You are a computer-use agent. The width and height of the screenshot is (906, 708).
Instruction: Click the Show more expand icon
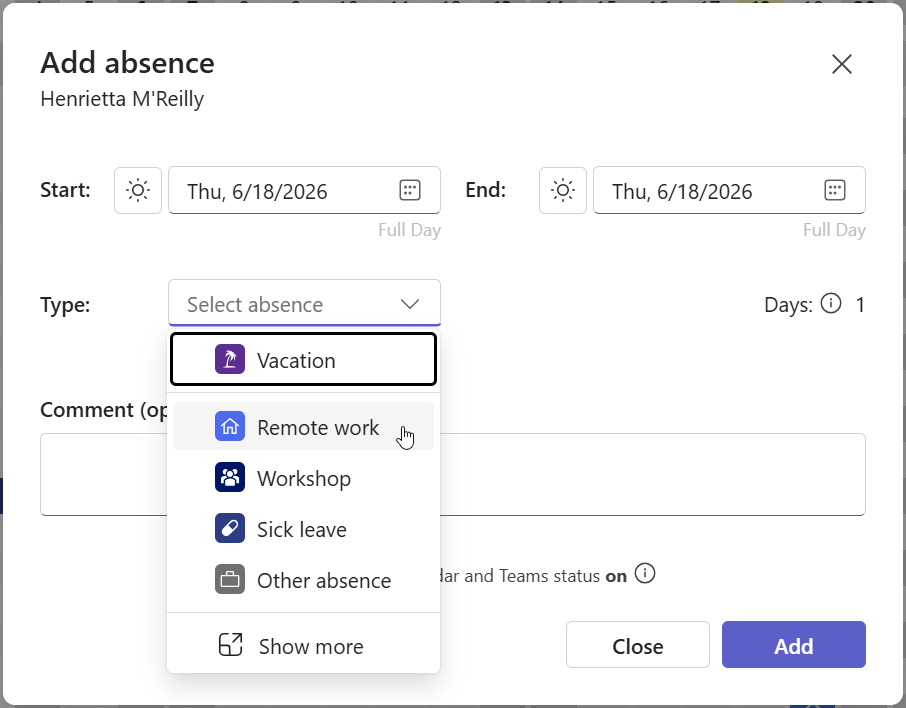231,645
